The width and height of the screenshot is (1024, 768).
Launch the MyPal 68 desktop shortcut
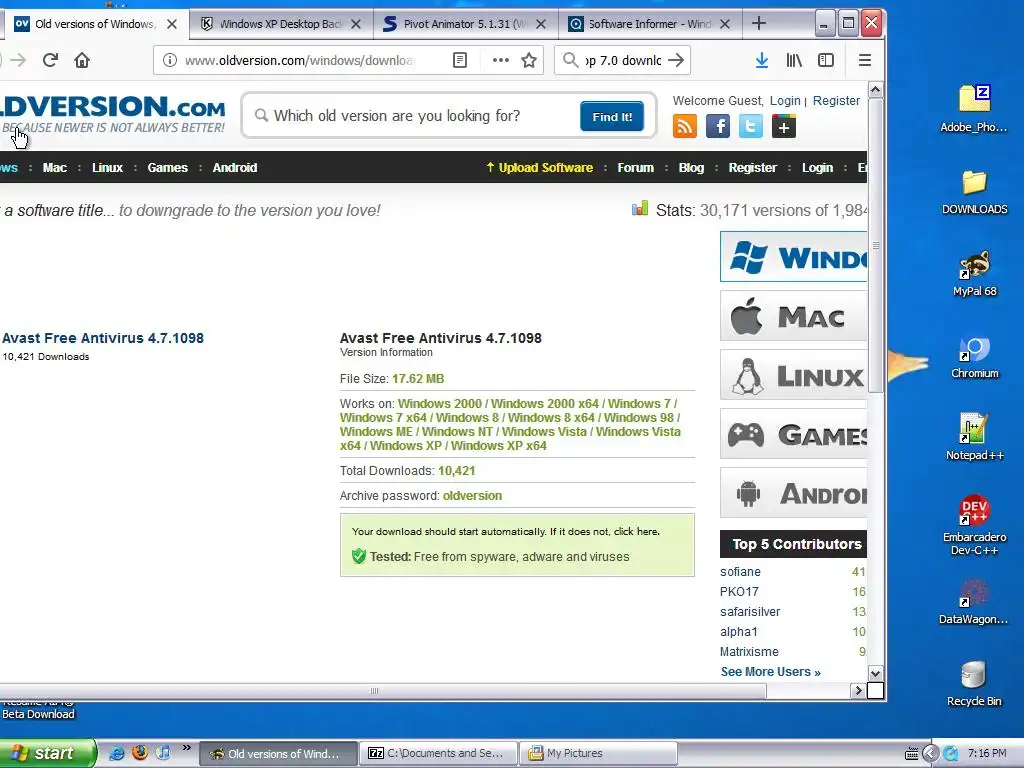coord(974,274)
